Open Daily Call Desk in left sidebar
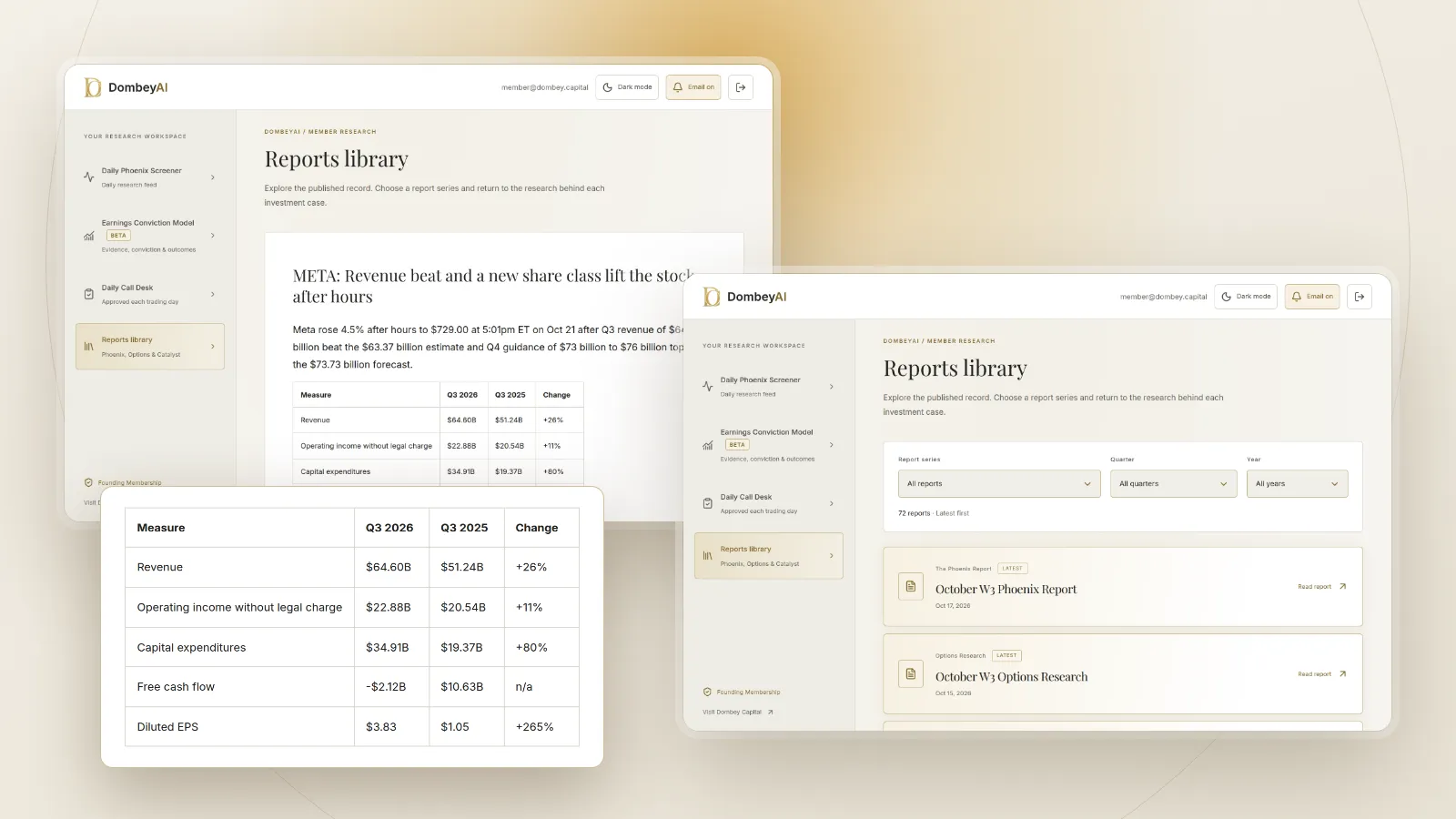The width and height of the screenshot is (1456, 819). pos(150,294)
